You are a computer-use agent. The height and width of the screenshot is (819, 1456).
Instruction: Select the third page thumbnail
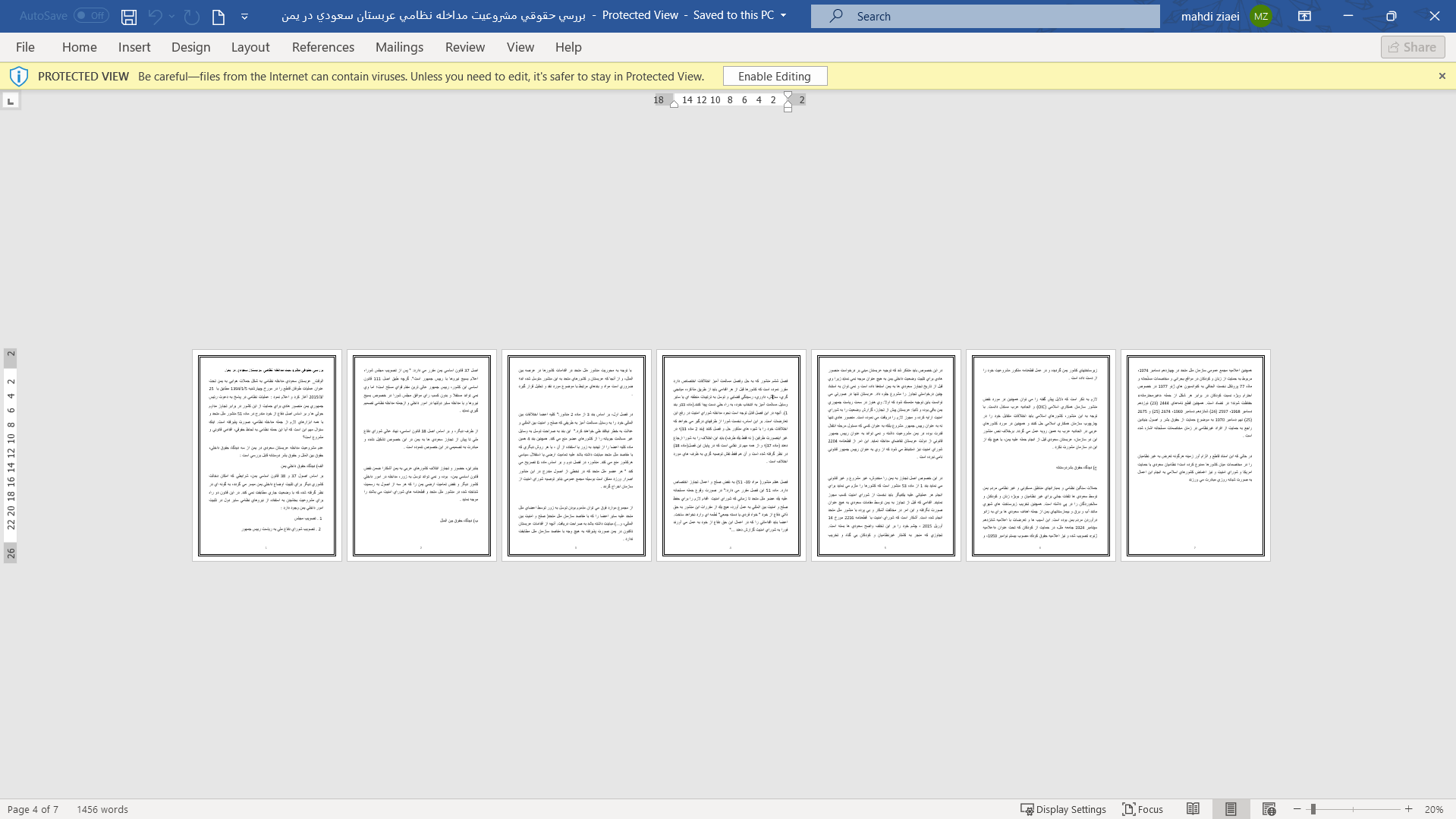click(x=577, y=455)
